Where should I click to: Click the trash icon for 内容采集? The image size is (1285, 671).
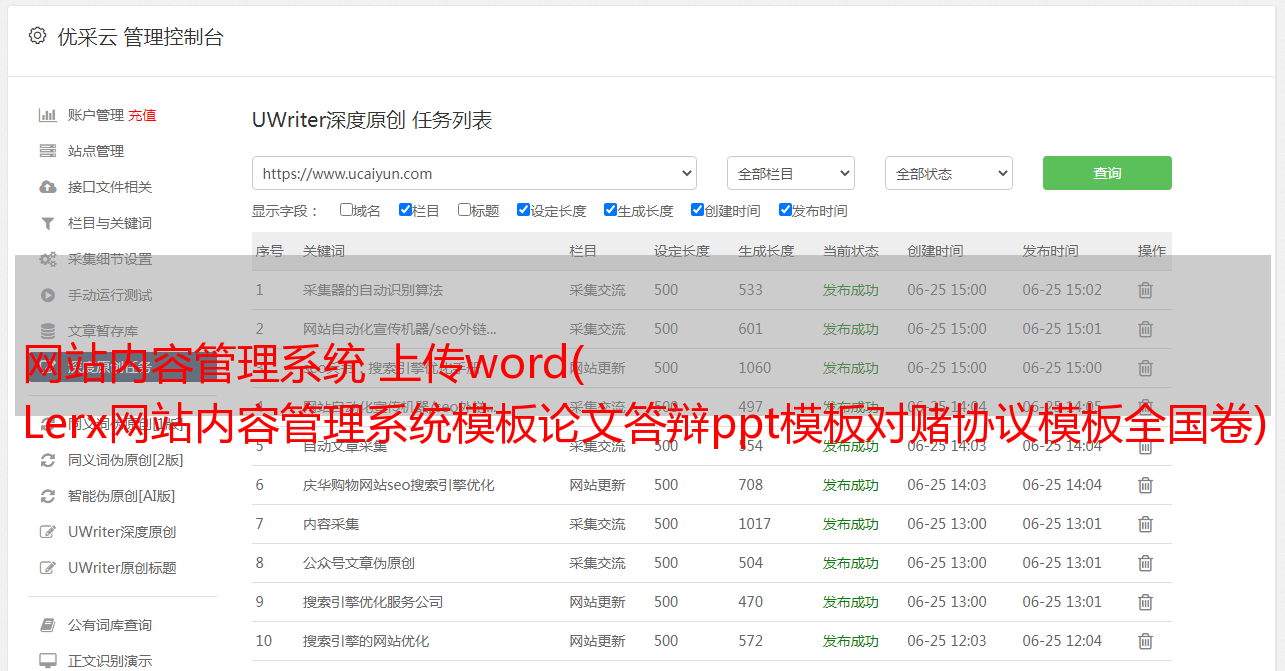(x=1145, y=524)
